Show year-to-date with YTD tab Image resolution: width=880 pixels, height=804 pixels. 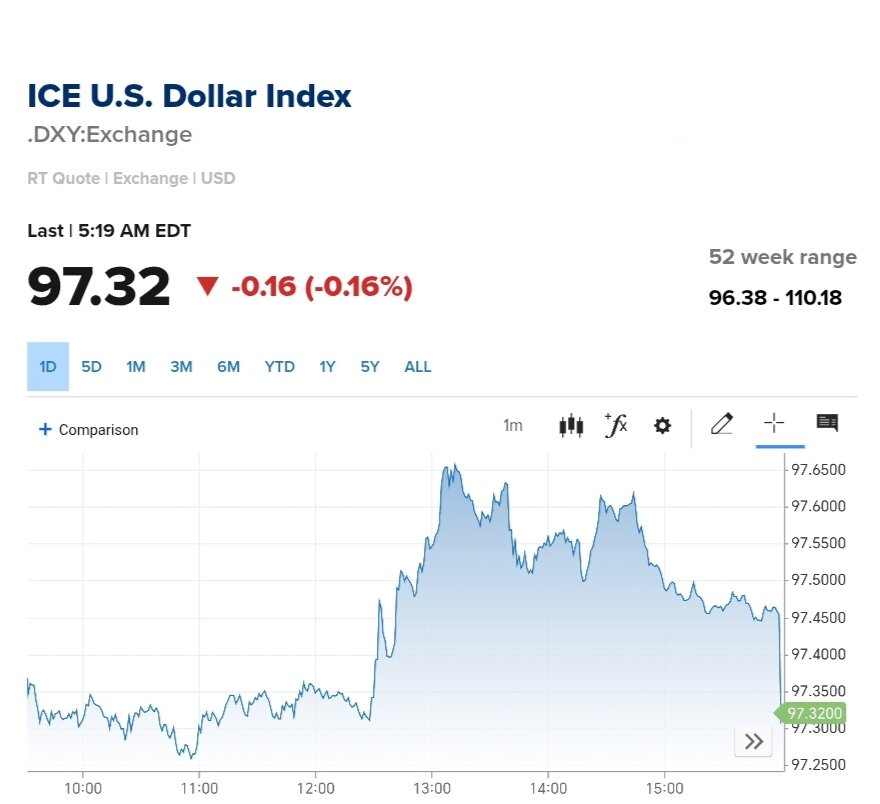280,367
